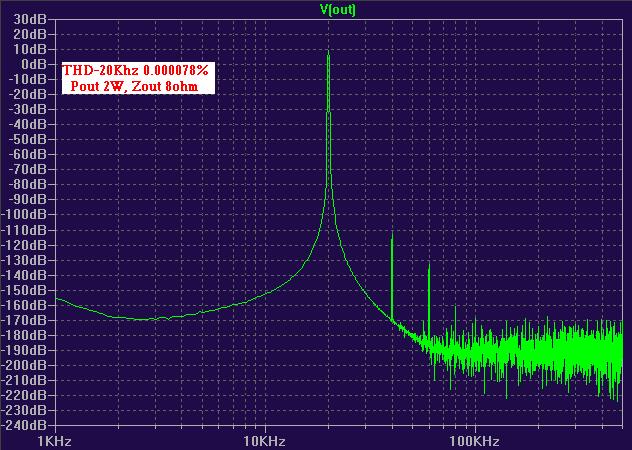Click the -10dB axis label
632x450 pixels.
27,79
